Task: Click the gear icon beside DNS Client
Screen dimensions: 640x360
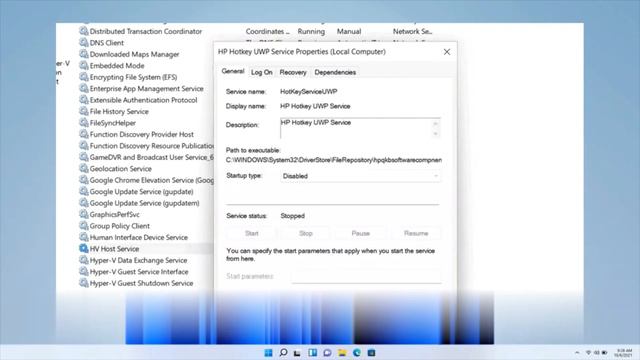Action: (x=84, y=42)
